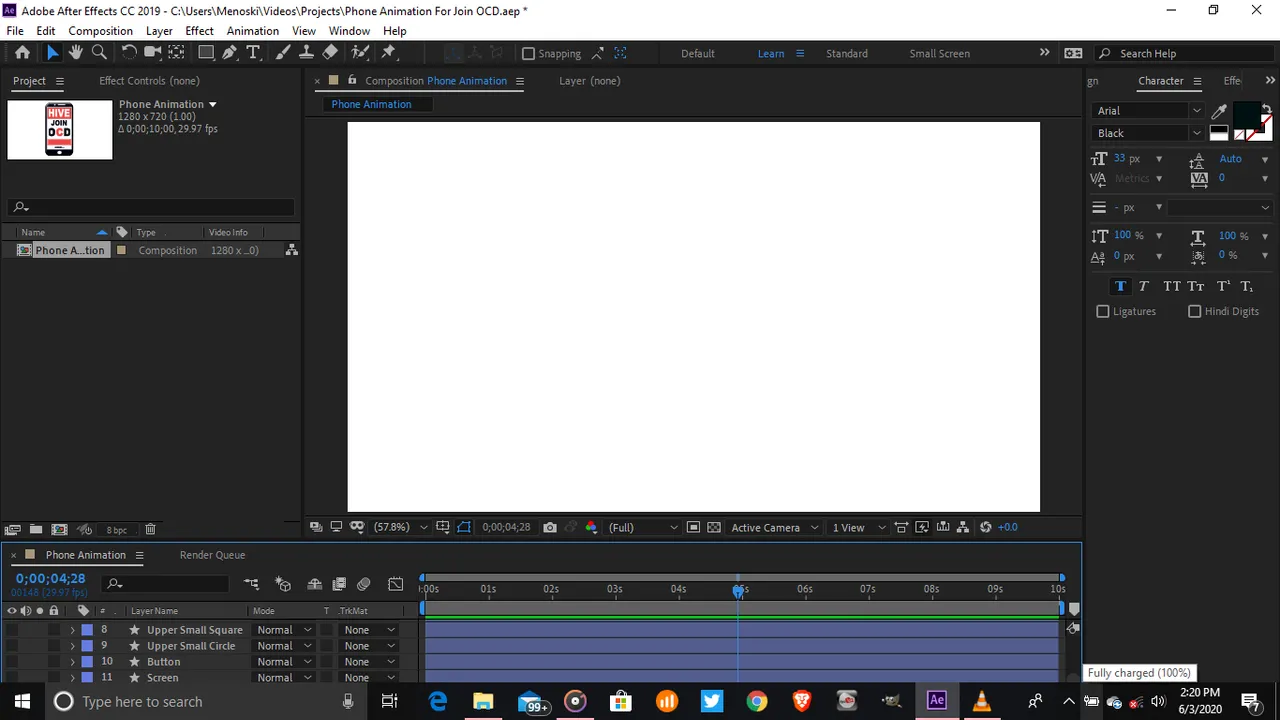Click the grid and guide options icon
This screenshot has width=1280, height=720.
point(443,527)
